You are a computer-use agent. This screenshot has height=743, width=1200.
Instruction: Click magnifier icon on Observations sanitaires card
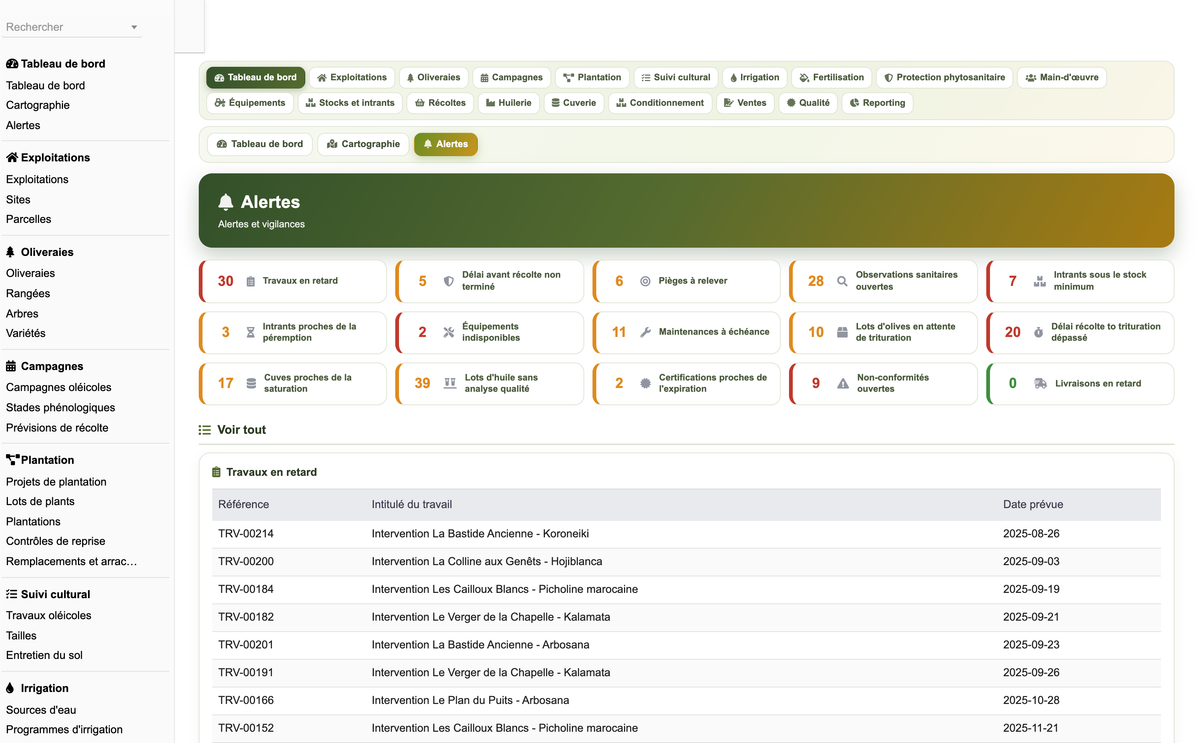842,281
